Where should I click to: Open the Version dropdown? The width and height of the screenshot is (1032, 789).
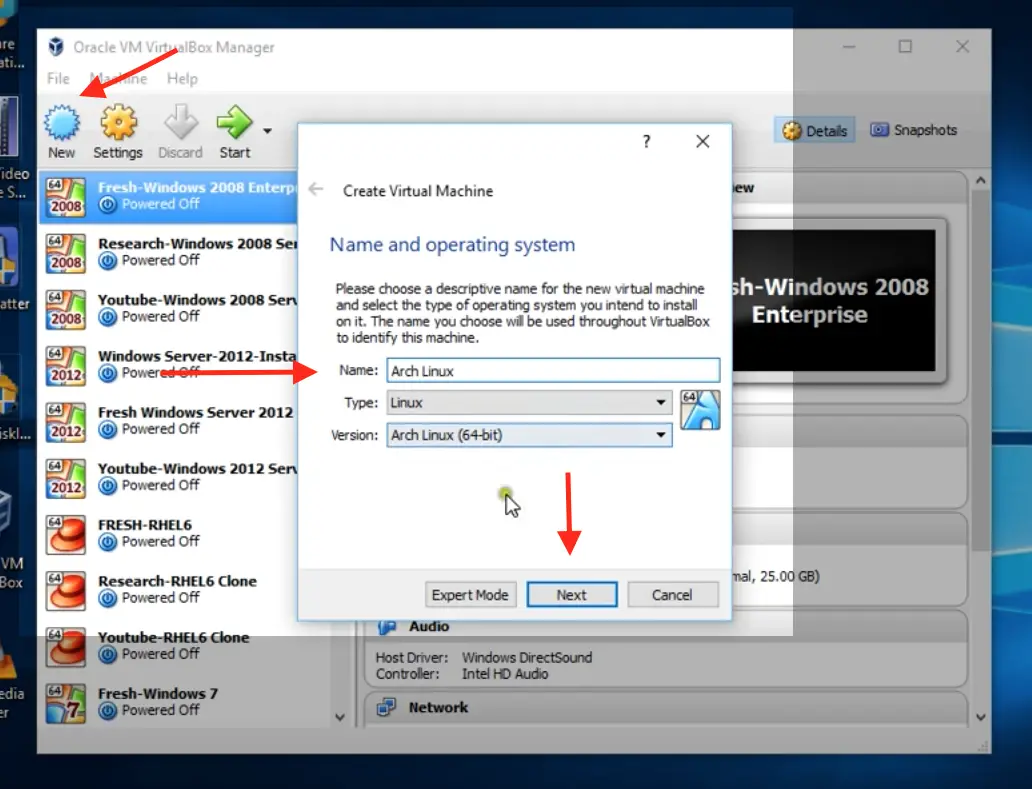click(659, 436)
